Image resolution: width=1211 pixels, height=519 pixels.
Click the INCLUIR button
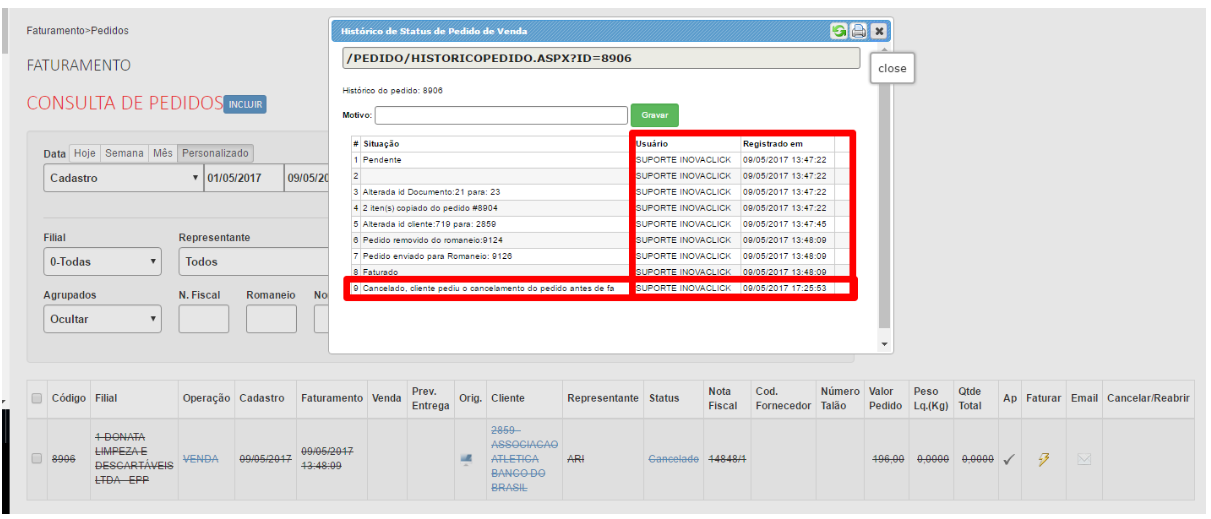[x=245, y=104]
